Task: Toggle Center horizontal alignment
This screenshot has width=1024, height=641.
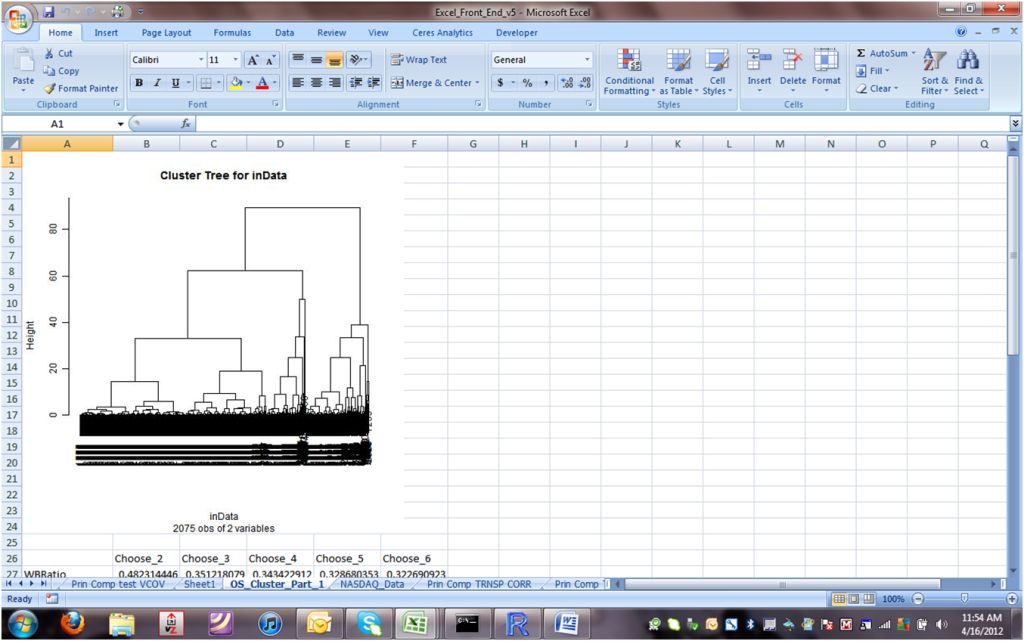Action: [316, 83]
